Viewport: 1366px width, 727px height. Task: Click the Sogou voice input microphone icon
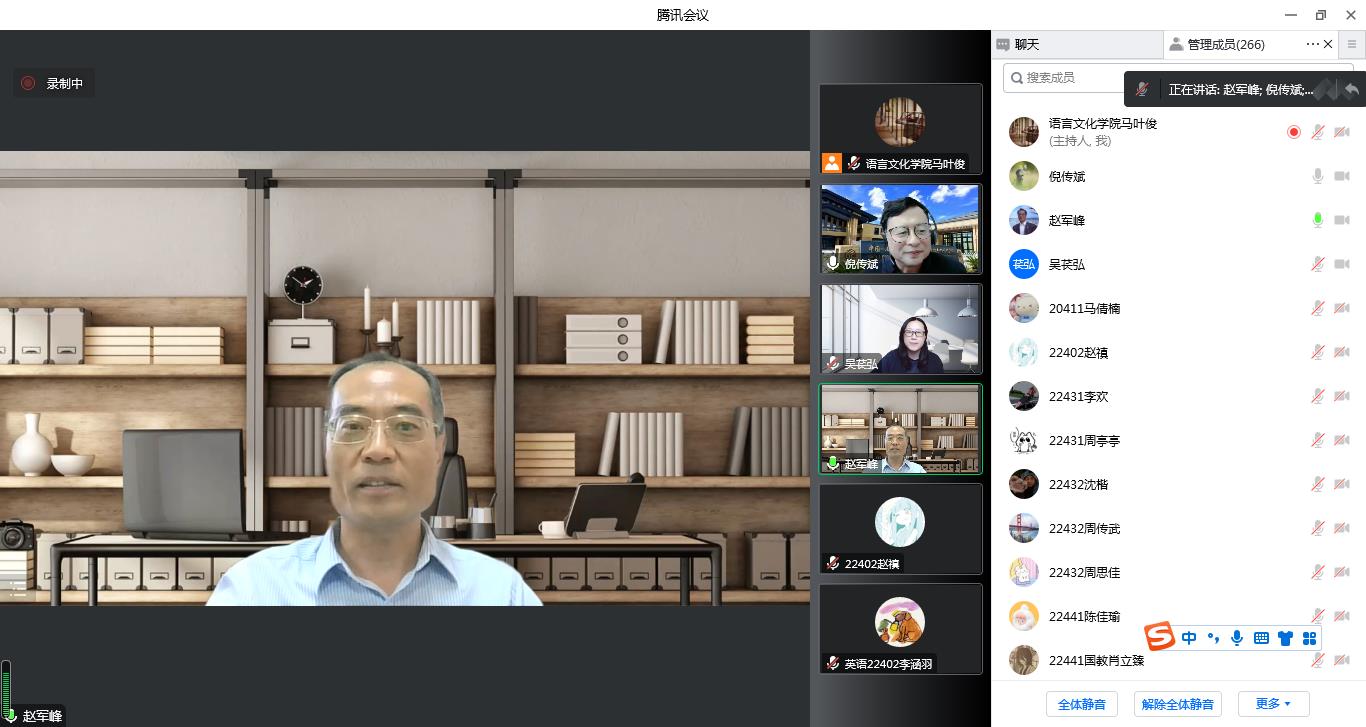1237,638
